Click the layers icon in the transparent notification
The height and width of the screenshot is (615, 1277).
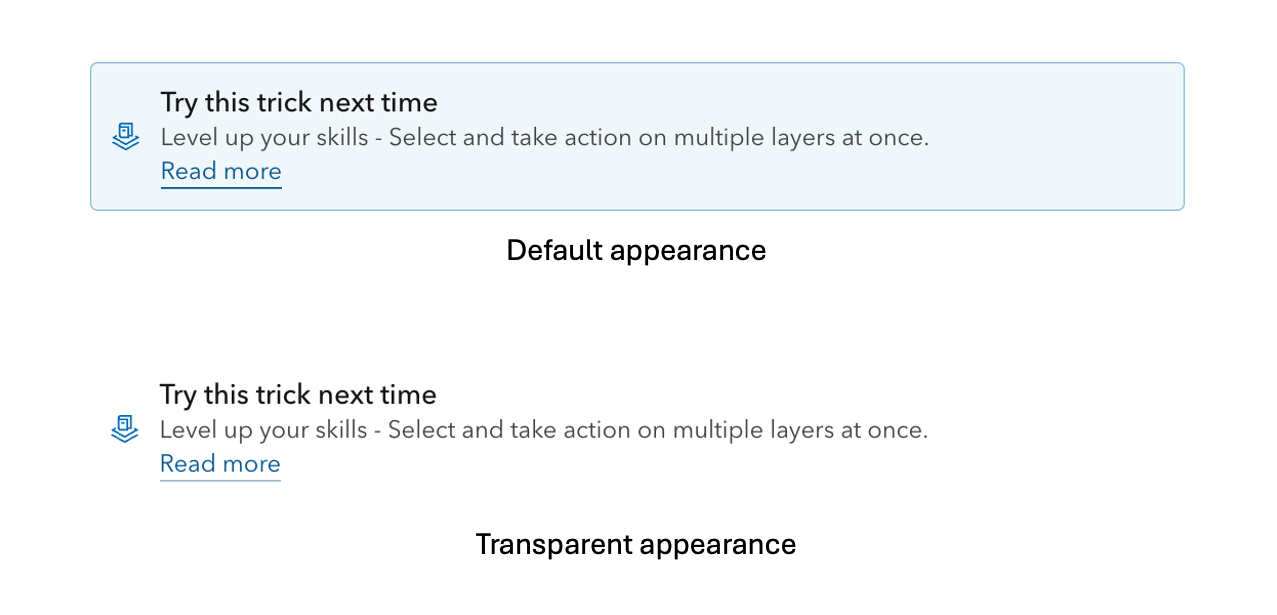tap(124, 428)
